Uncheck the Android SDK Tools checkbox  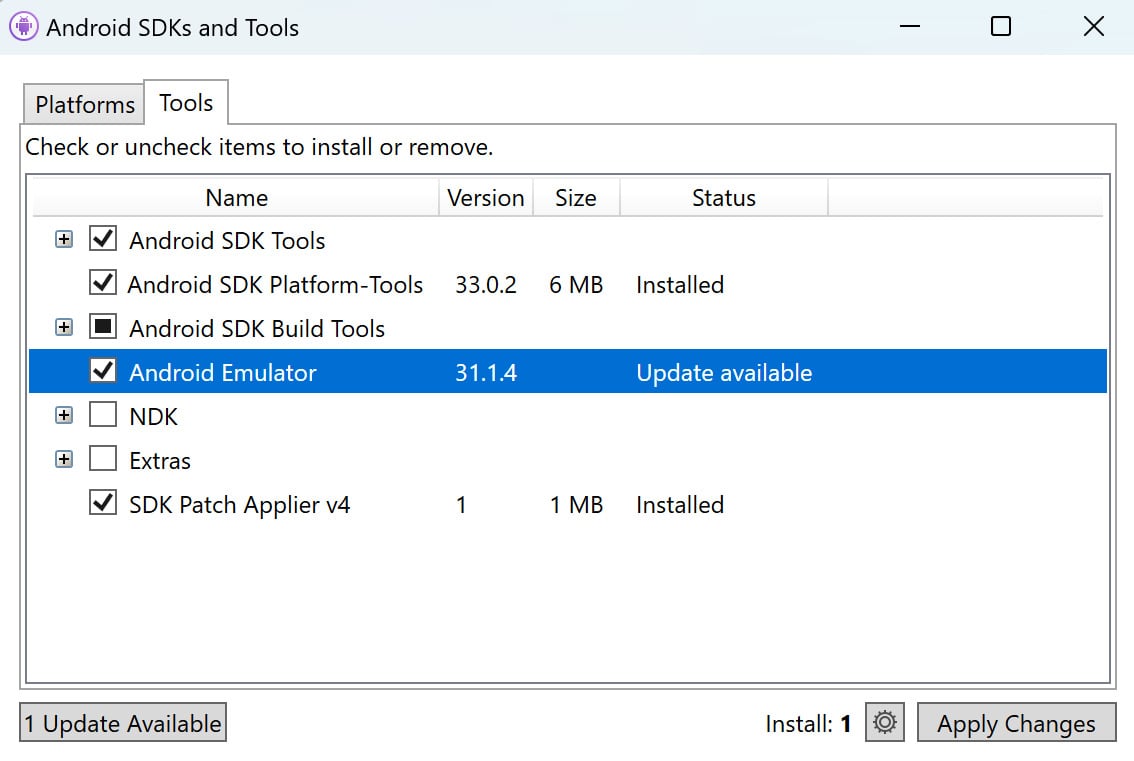tap(103, 239)
